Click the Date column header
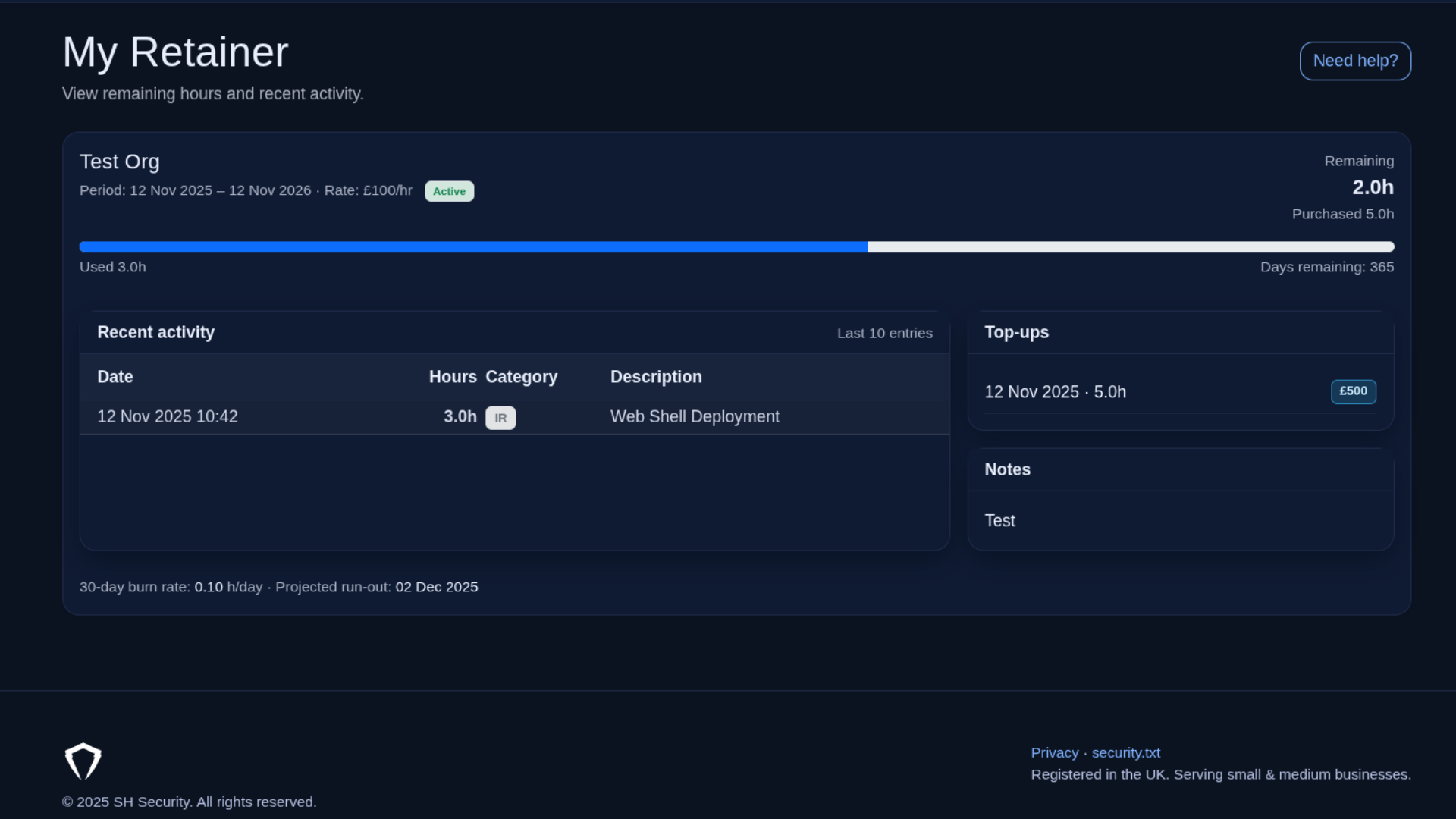The height and width of the screenshot is (819, 1456). [x=115, y=377]
